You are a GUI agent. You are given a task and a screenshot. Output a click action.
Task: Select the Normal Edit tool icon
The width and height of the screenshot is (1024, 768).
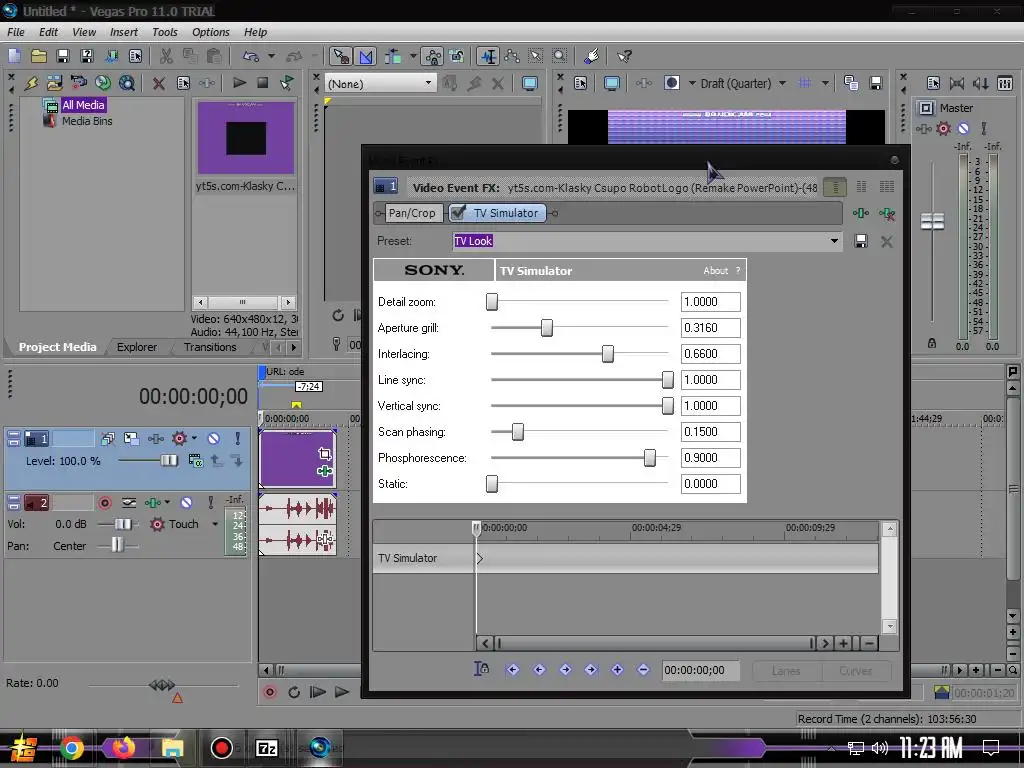click(x=341, y=56)
